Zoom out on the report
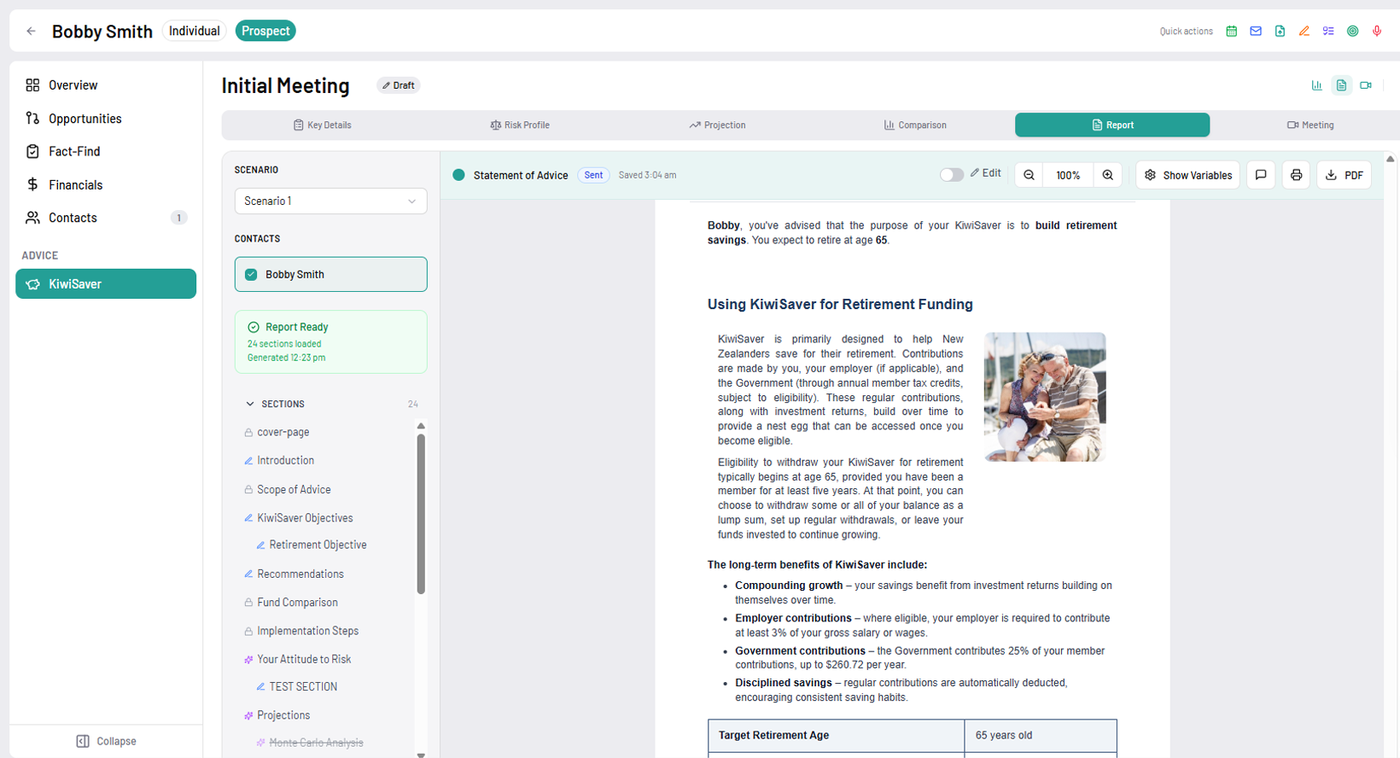1400x758 pixels. (x=1029, y=175)
